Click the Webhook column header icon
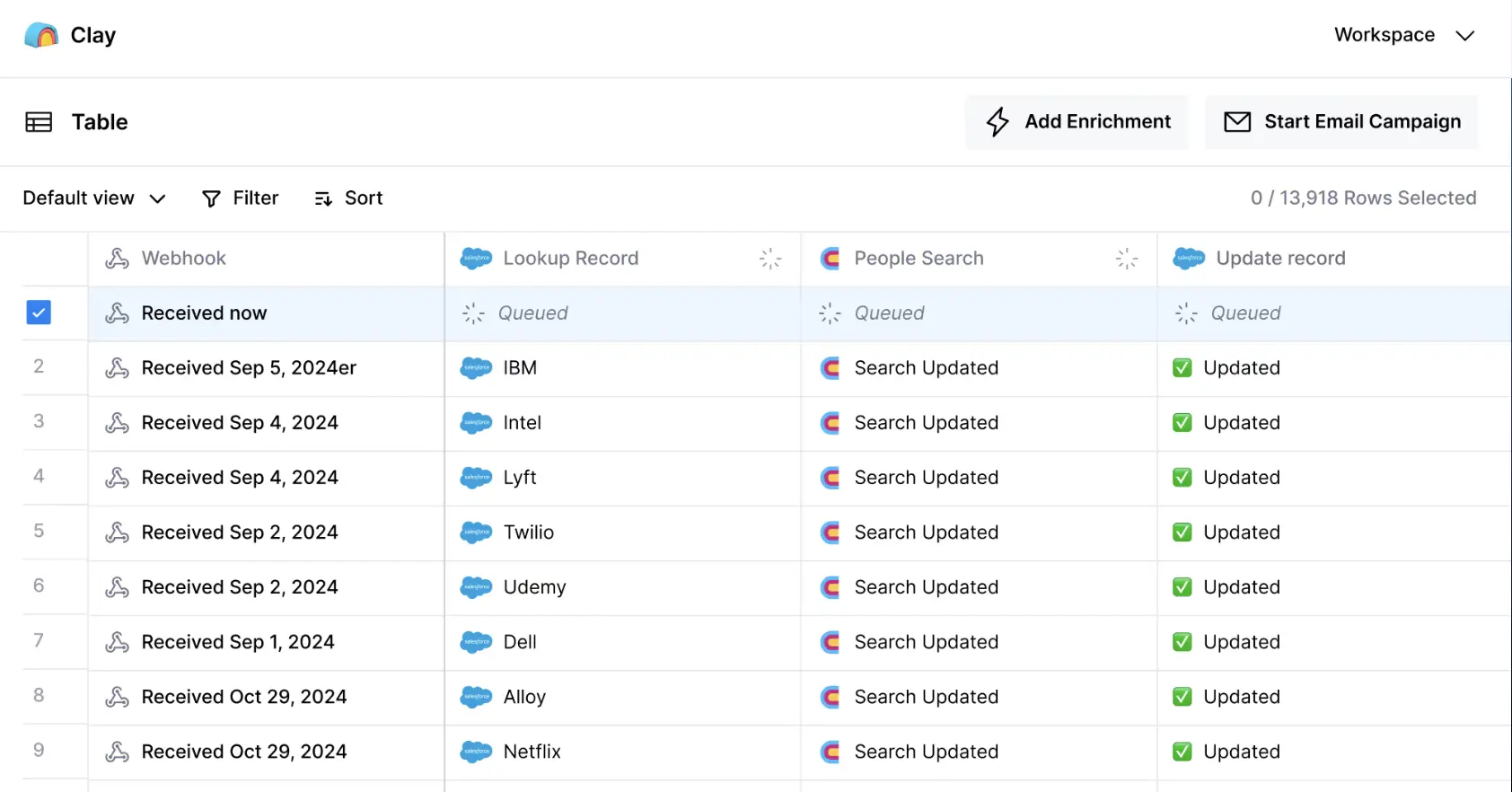 tap(118, 259)
